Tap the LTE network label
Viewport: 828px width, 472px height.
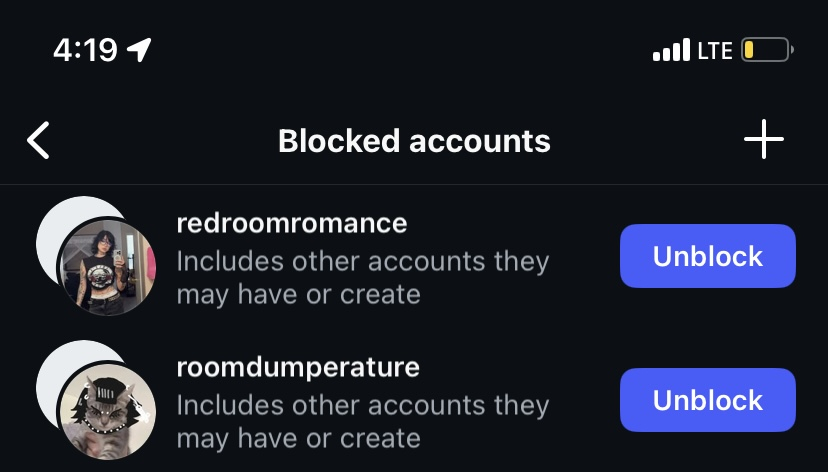tap(715, 50)
